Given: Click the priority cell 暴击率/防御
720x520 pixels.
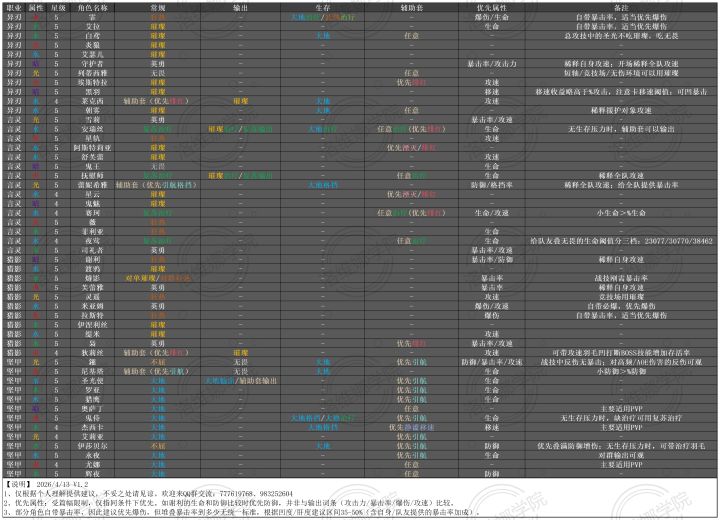Looking at the screenshot, I should [492, 260].
